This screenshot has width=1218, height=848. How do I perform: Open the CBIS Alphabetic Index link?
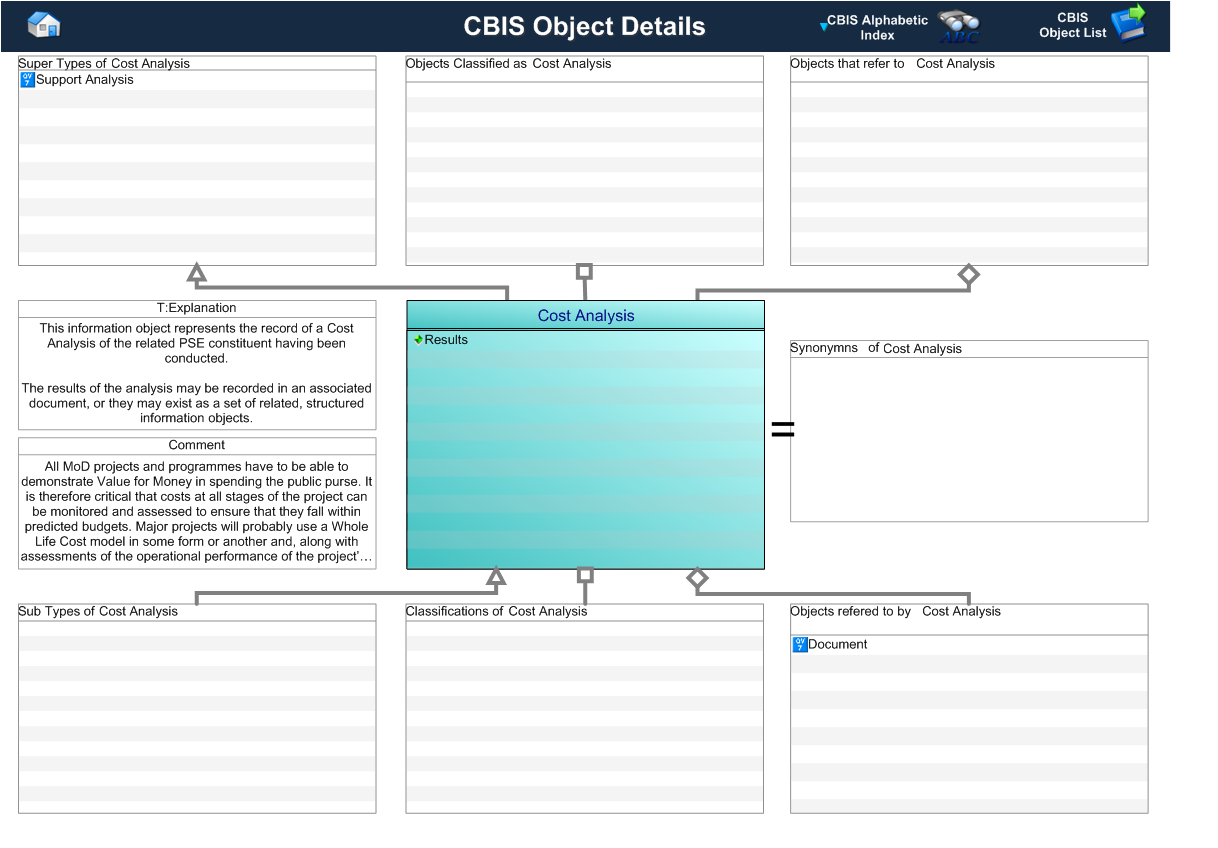[877, 27]
